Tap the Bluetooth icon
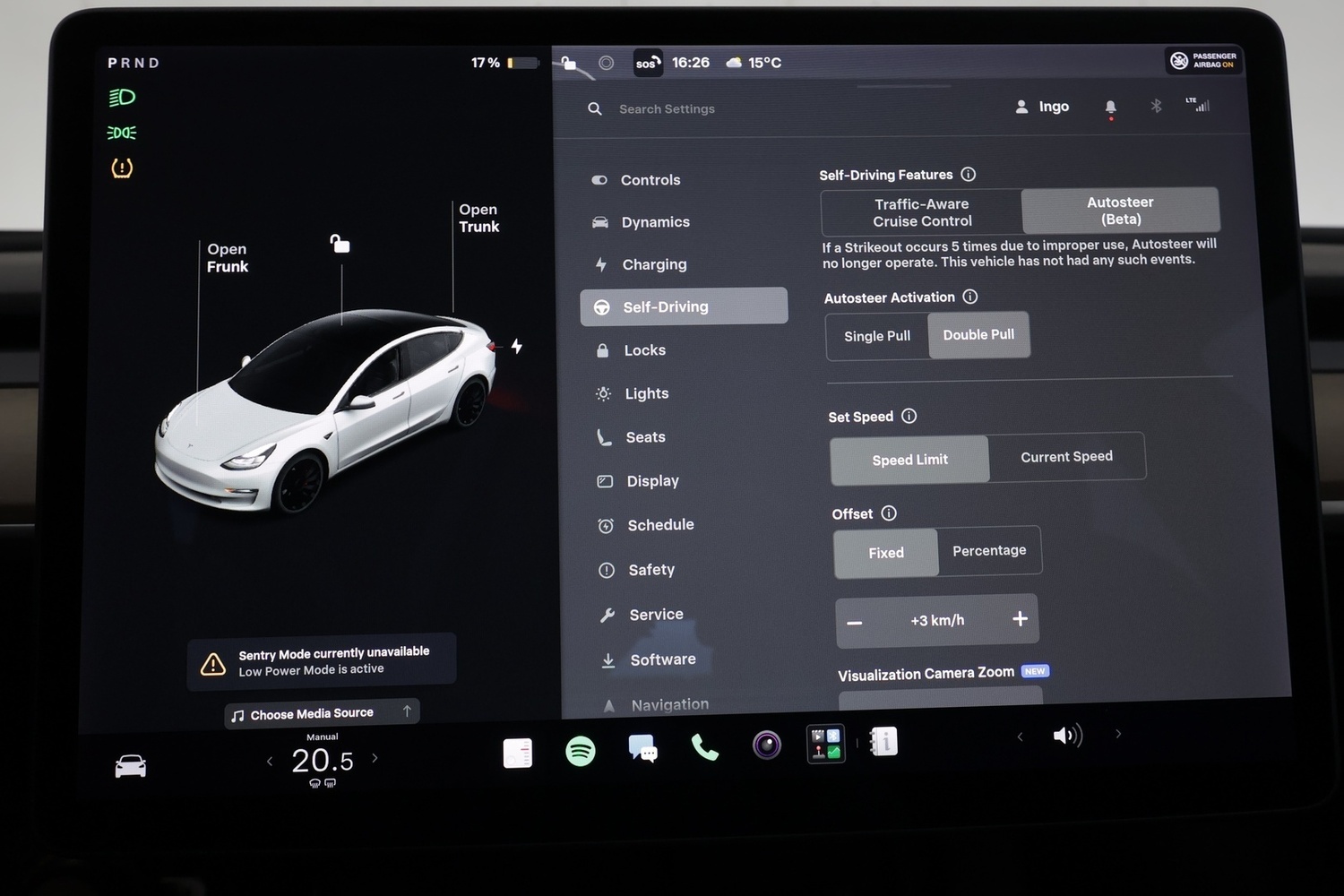The image size is (1344, 896). [x=1156, y=106]
